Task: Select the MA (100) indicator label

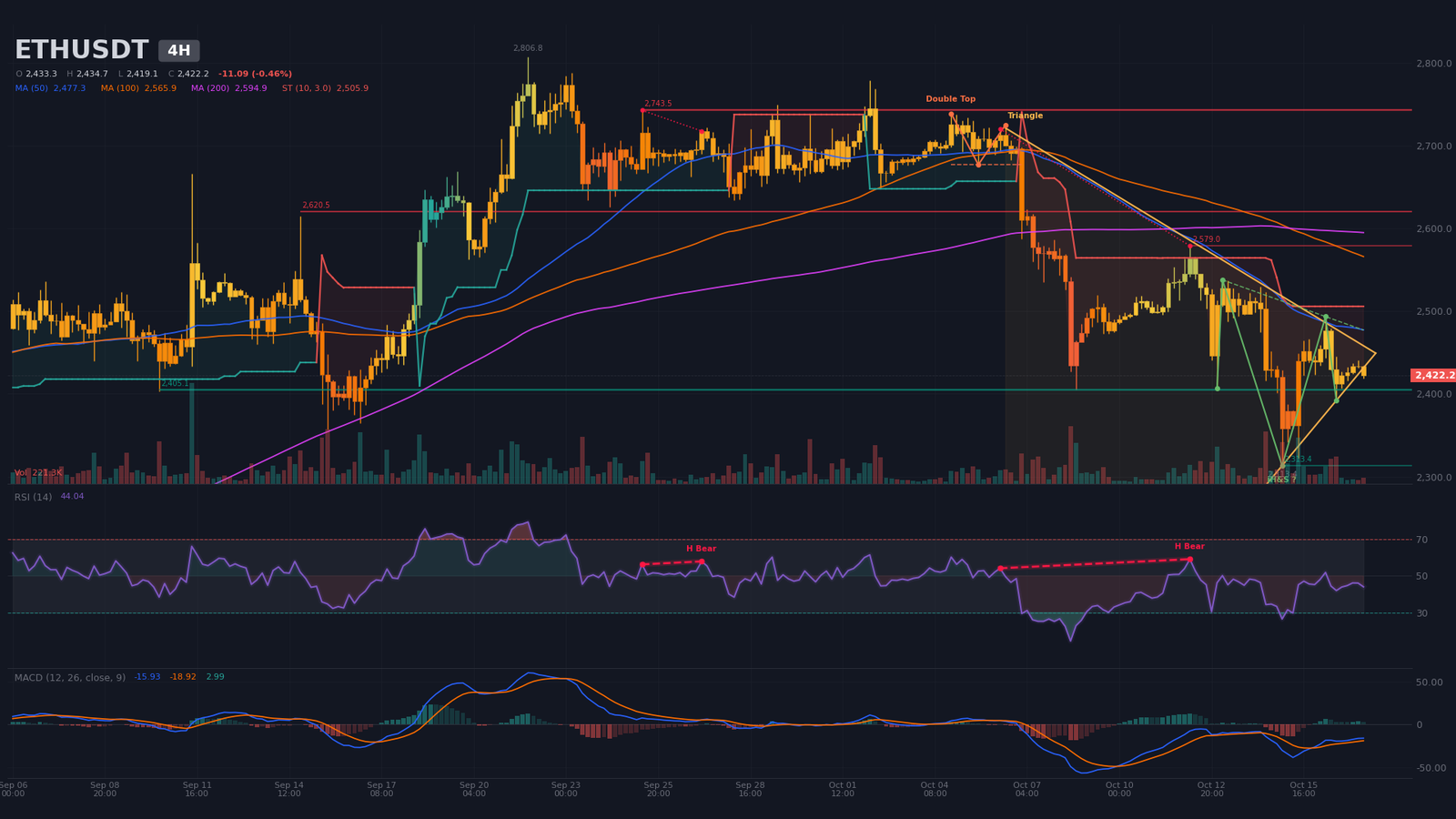Action: click(138, 88)
